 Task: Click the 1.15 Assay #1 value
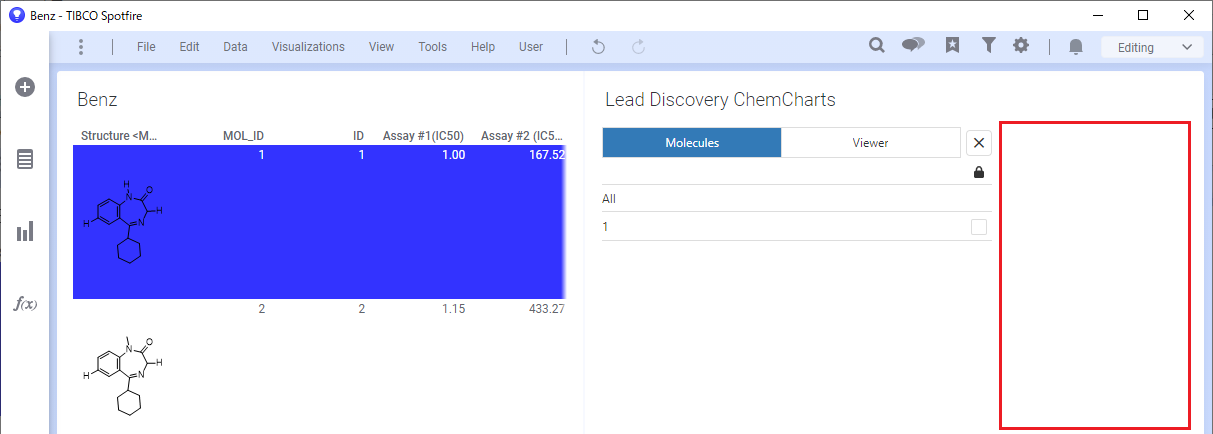(x=453, y=309)
